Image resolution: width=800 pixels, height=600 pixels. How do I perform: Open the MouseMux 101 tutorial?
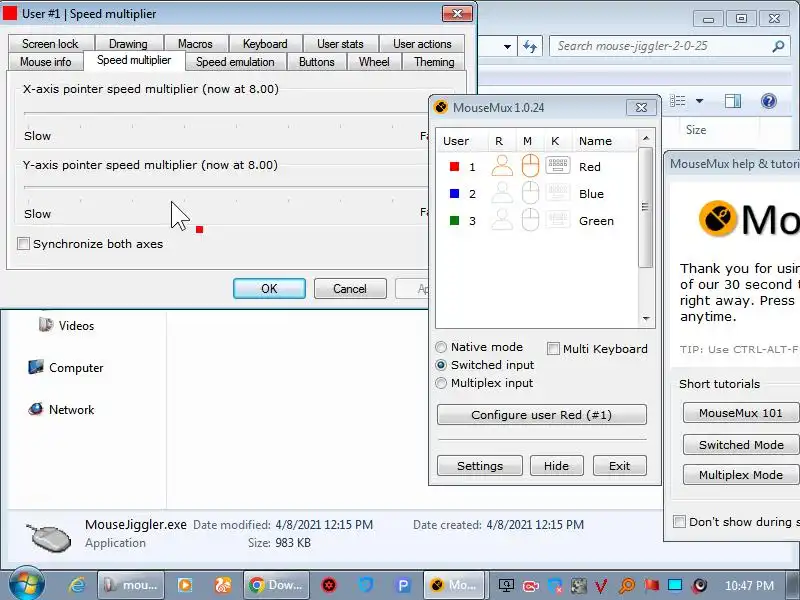coord(740,412)
